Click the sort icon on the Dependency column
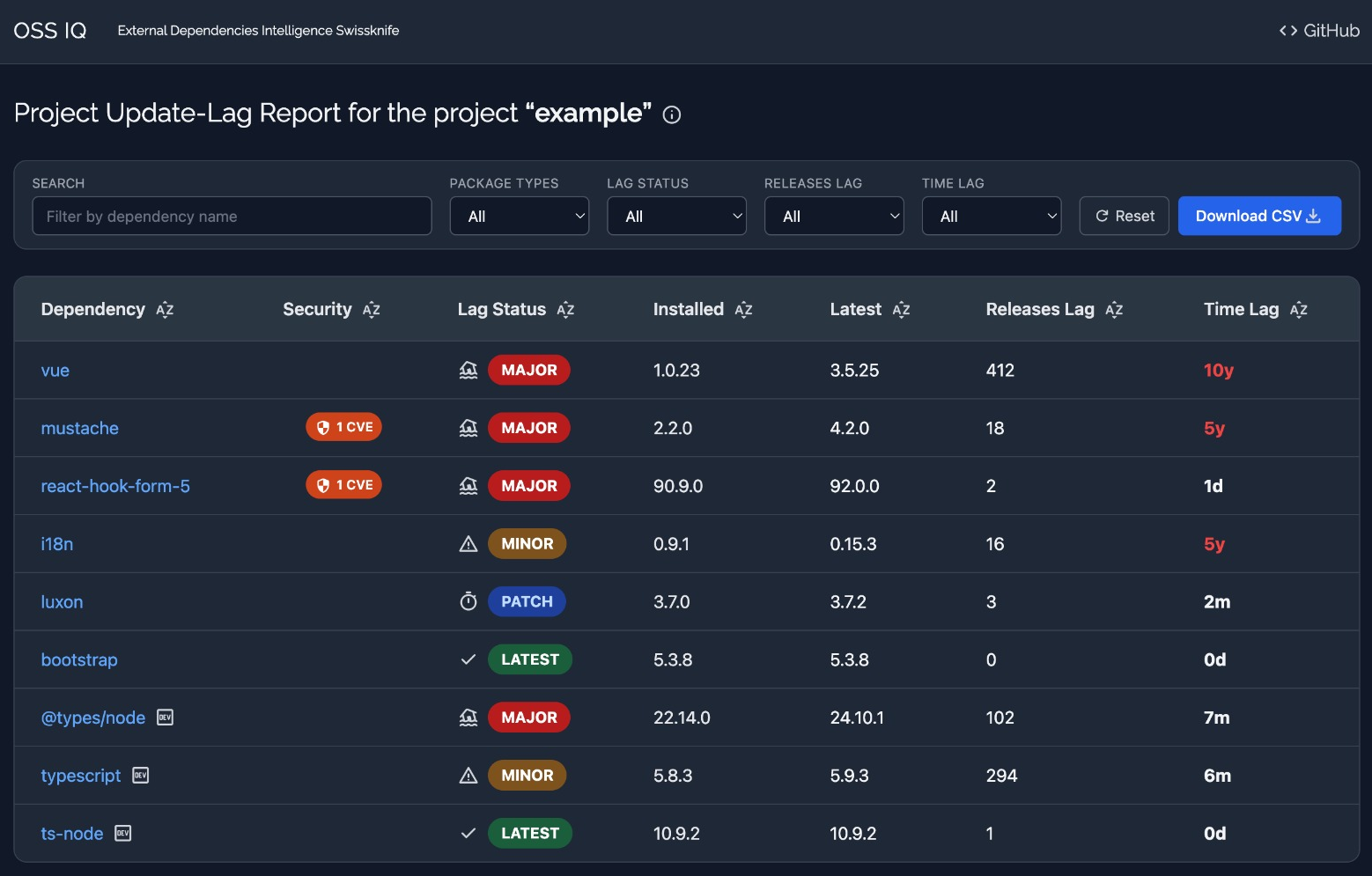This screenshot has width=1372, height=876. [x=165, y=309]
